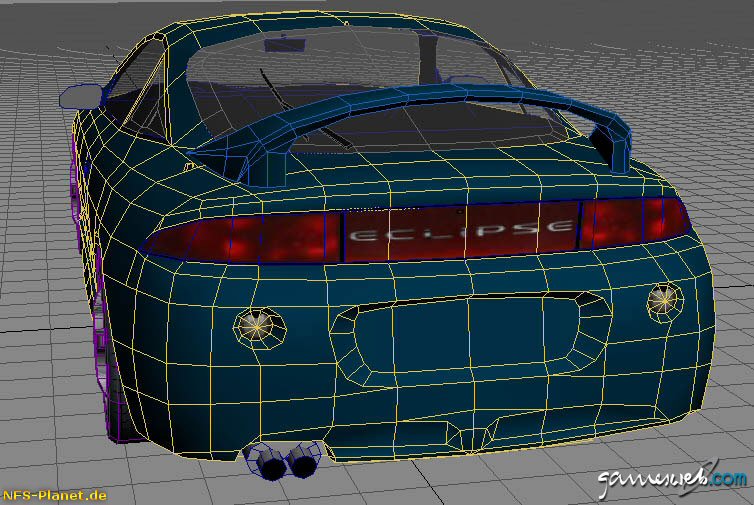Select the interior rearview mirror

tap(285, 45)
